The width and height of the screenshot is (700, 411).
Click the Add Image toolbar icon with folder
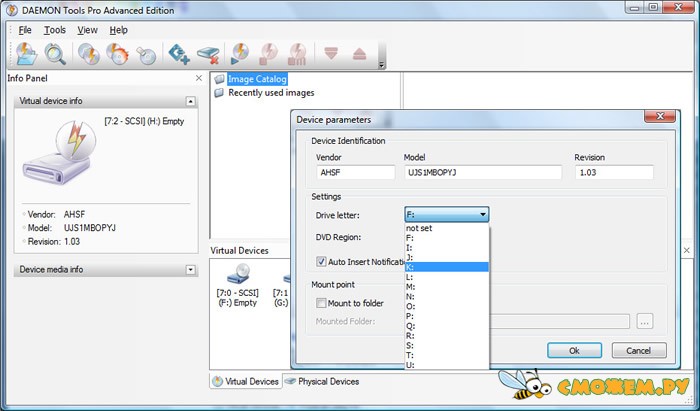[x=26, y=54]
